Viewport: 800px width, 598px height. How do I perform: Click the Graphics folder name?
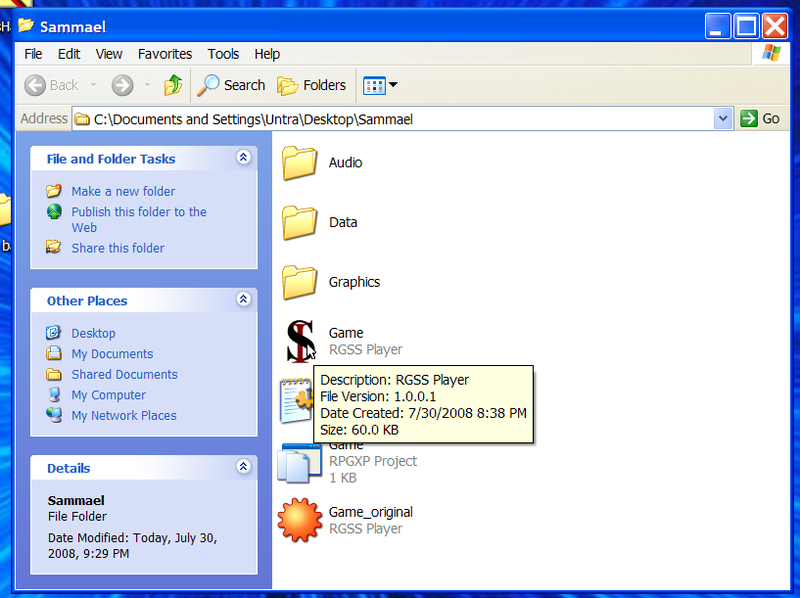(355, 282)
